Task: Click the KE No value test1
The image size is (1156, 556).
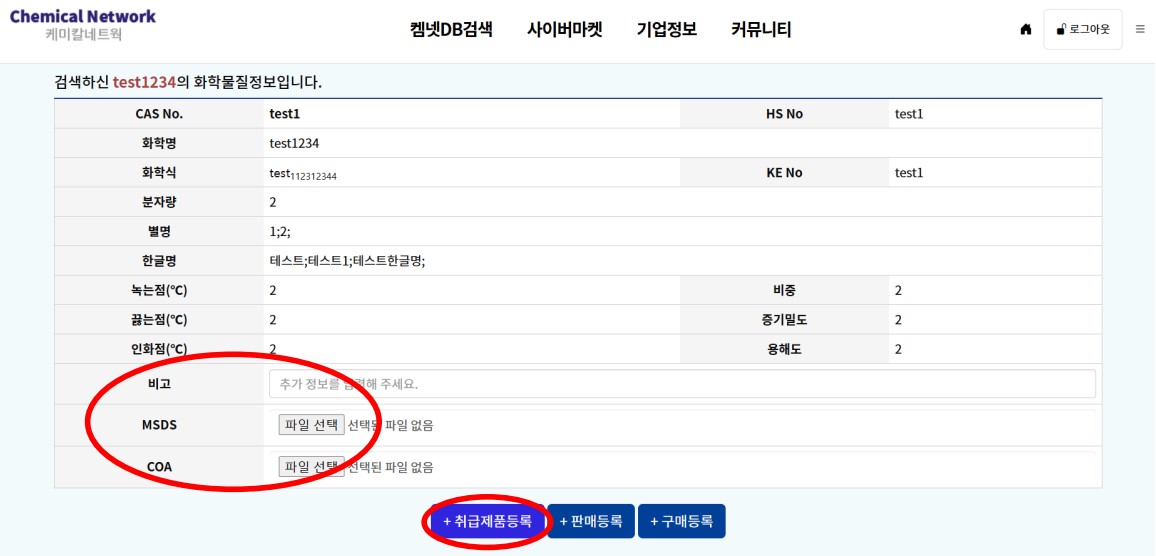Action: click(908, 173)
